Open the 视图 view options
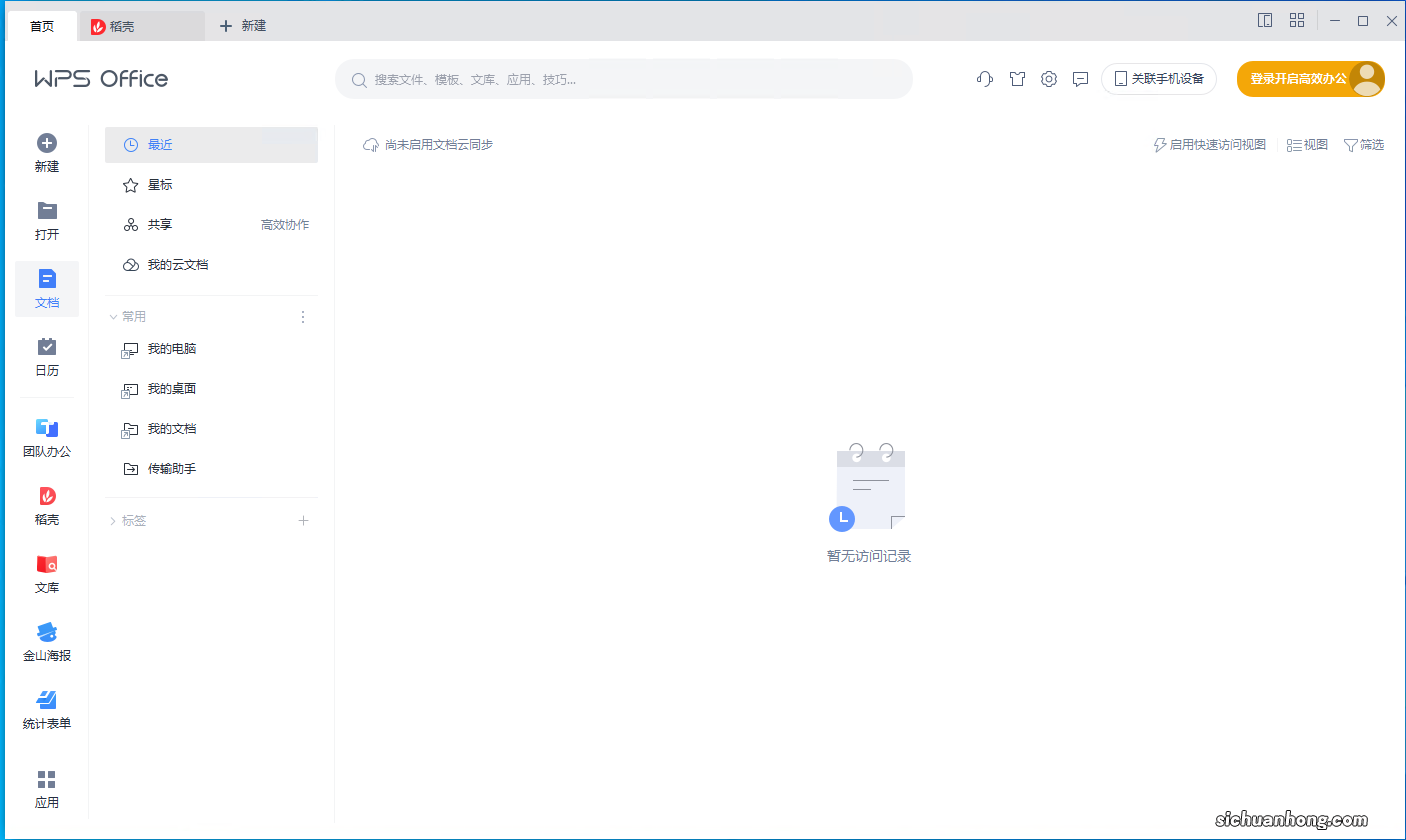The width and height of the screenshot is (1406, 840). pyautogui.click(x=1308, y=145)
